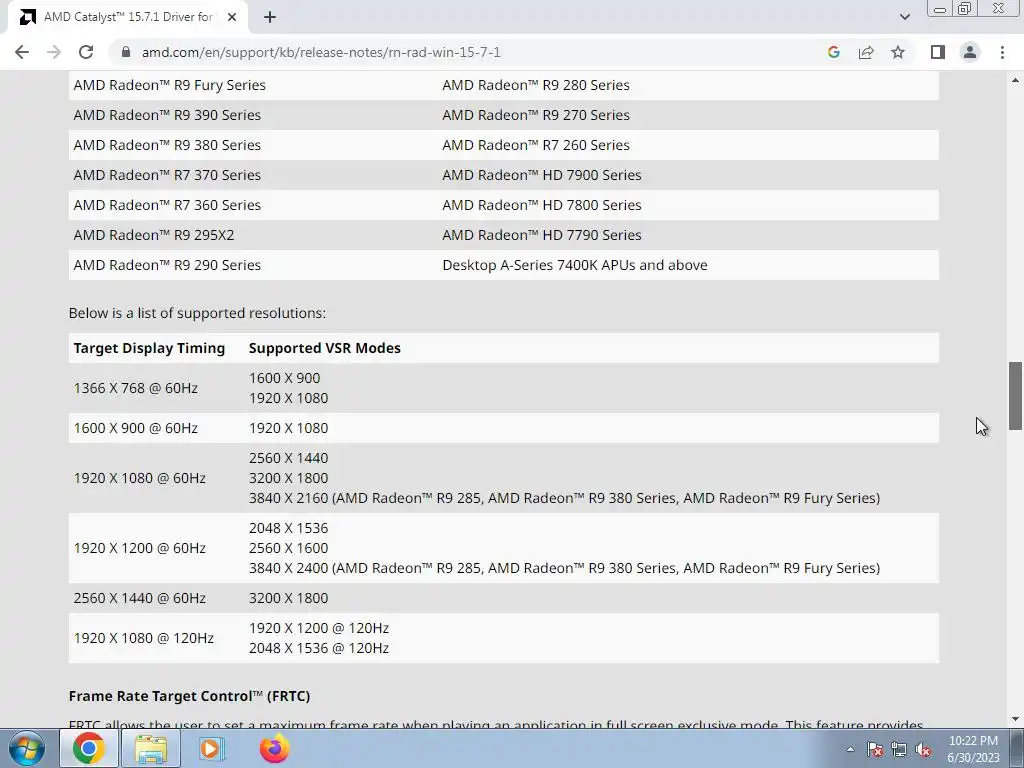Launch Firefox from the taskbar
Viewport: 1024px width, 768px height.
pyautogui.click(x=274, y=748)
